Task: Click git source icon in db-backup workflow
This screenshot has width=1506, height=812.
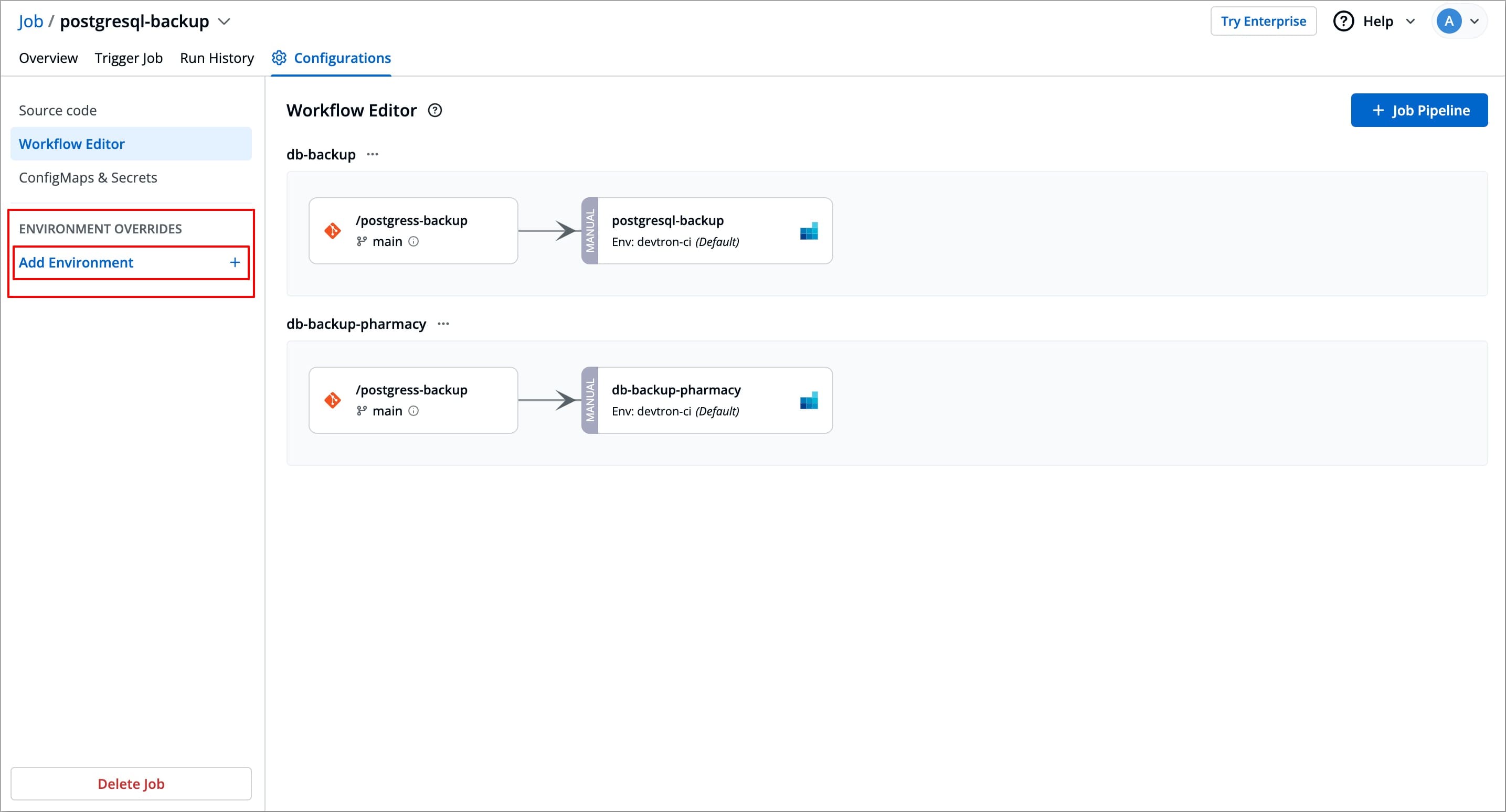Action: (333, 231)
